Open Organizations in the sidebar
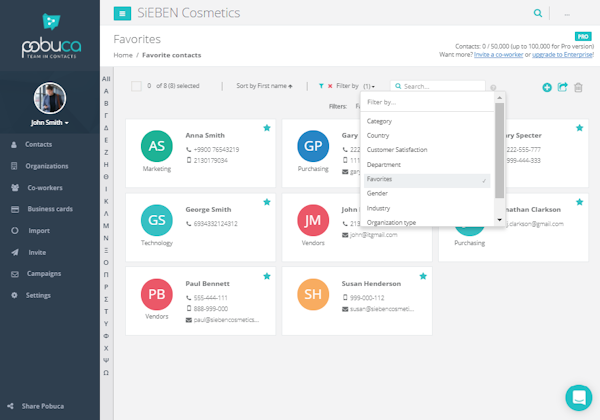Image resolution: width=600 pixels, height=420 pixels. (47, 166)
